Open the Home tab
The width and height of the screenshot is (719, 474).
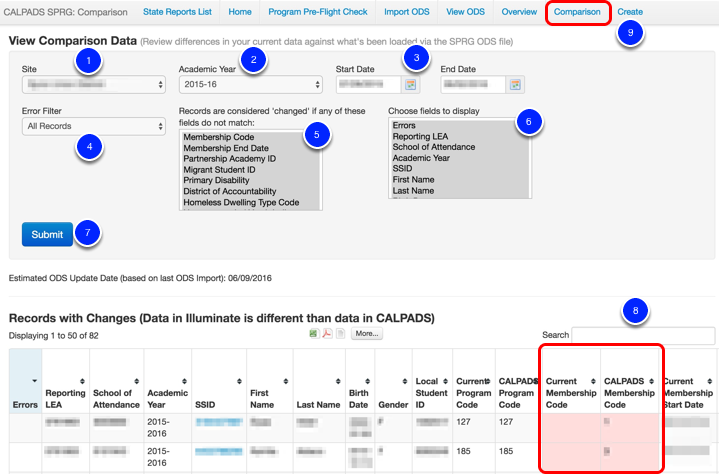tap(240, 12)
